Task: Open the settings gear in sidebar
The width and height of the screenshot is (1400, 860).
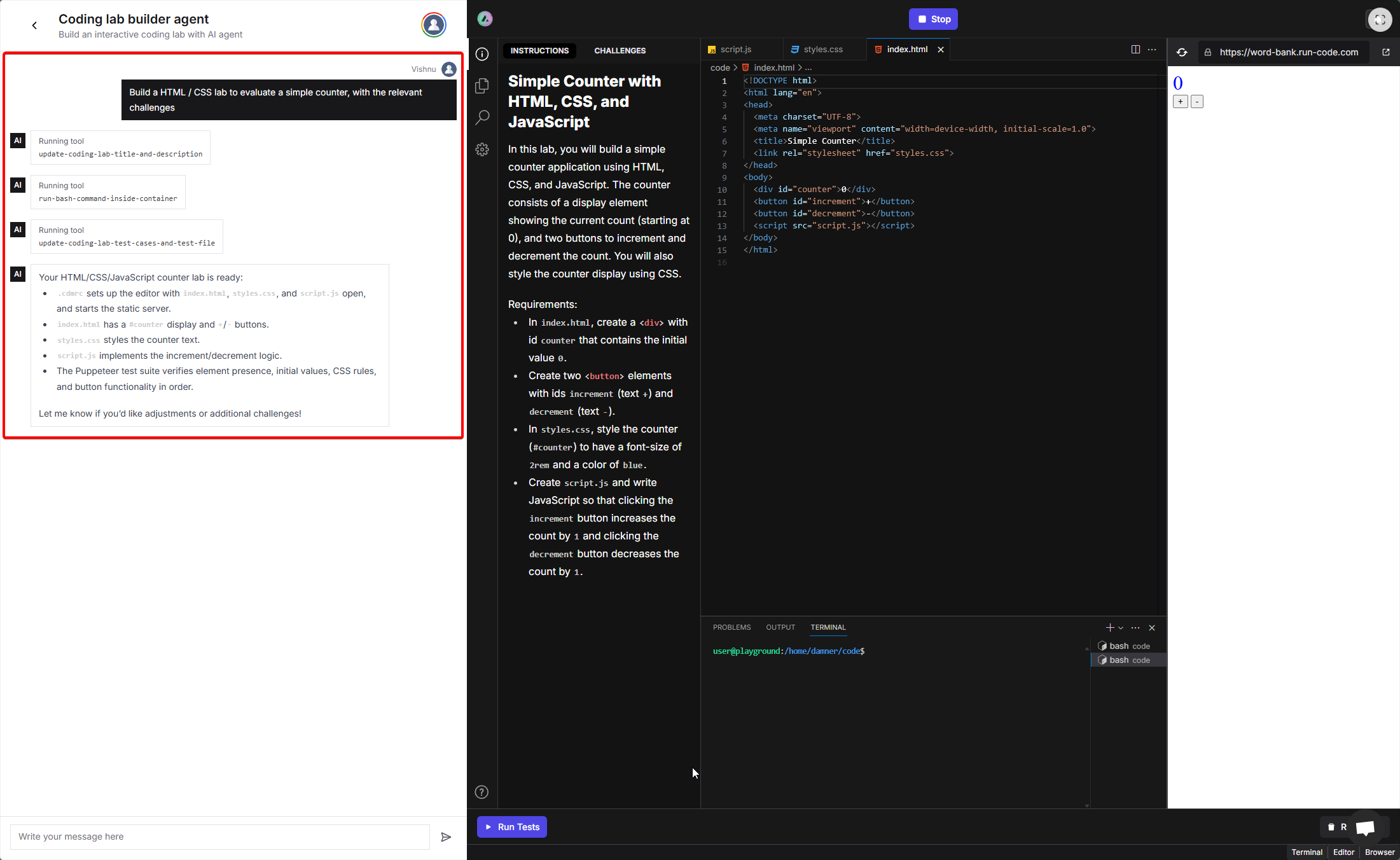Action: pyautogui.click(x=482, y=149)
